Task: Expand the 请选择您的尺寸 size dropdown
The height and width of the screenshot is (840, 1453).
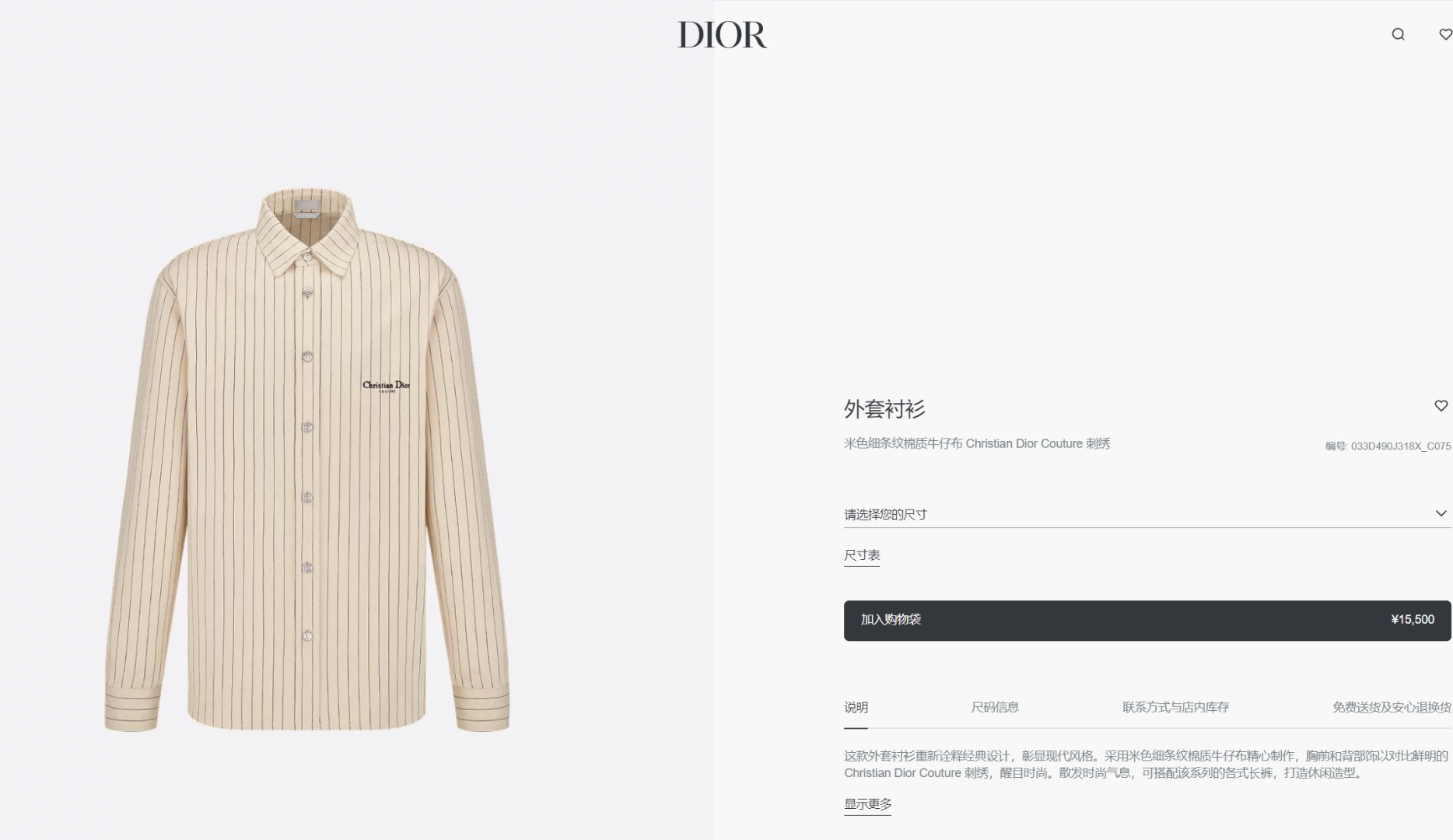Action: (1147, 514)
